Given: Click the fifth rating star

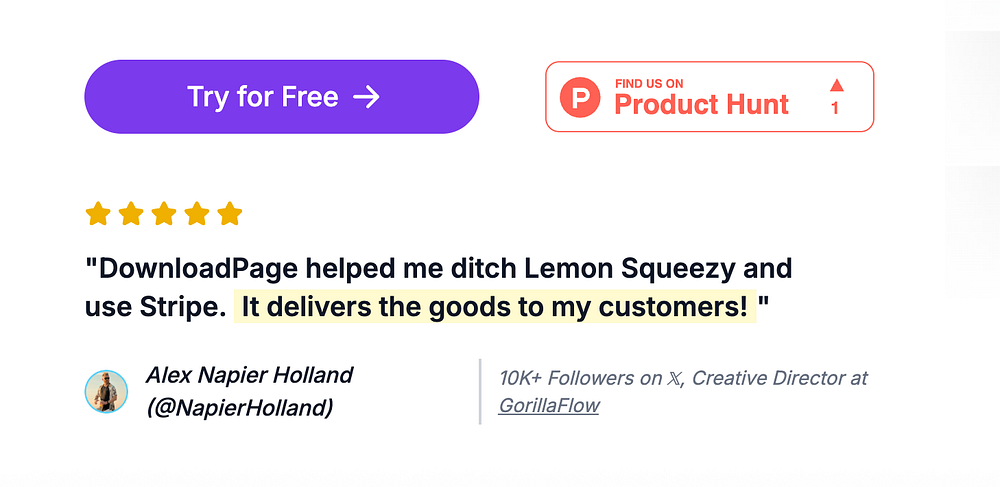Looking at the screenshot, I should (x=230, y=214).
